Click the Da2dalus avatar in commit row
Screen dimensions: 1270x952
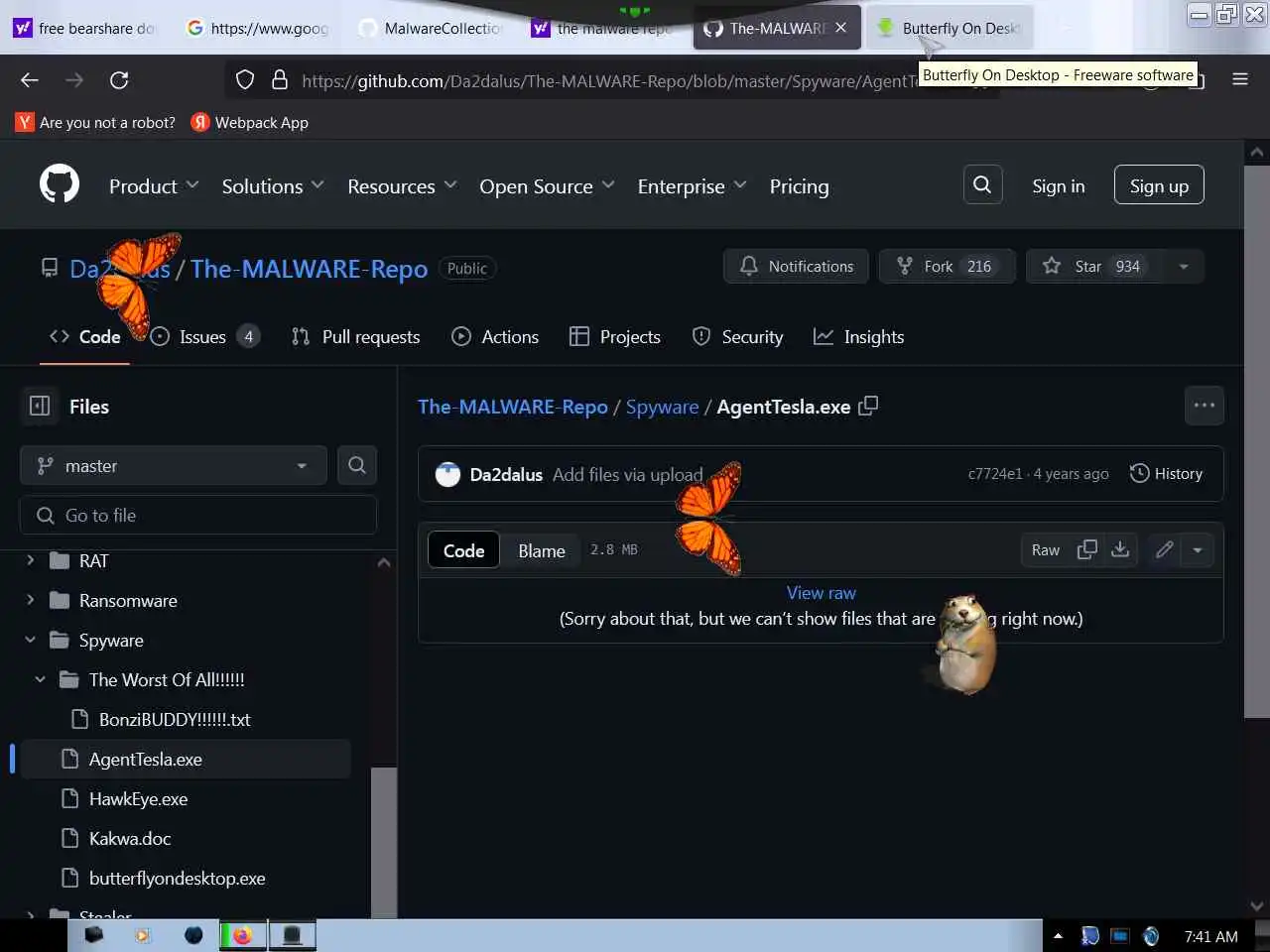[448, 475]
